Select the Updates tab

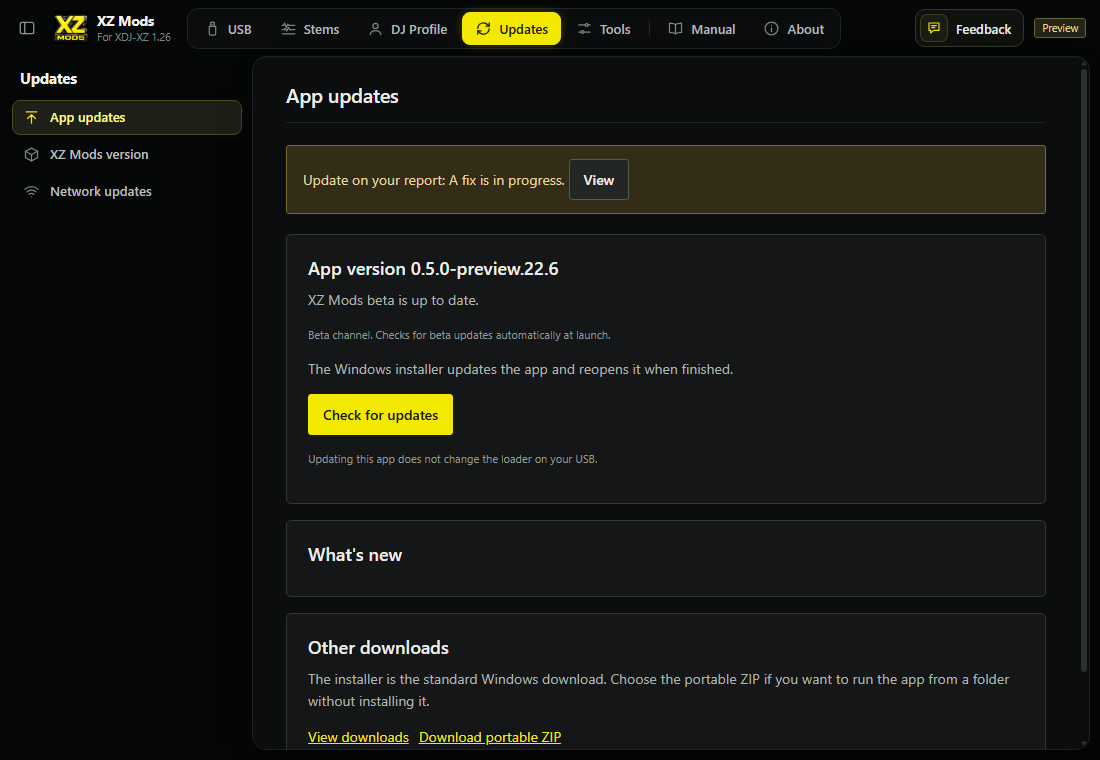[x=511, y=29]
